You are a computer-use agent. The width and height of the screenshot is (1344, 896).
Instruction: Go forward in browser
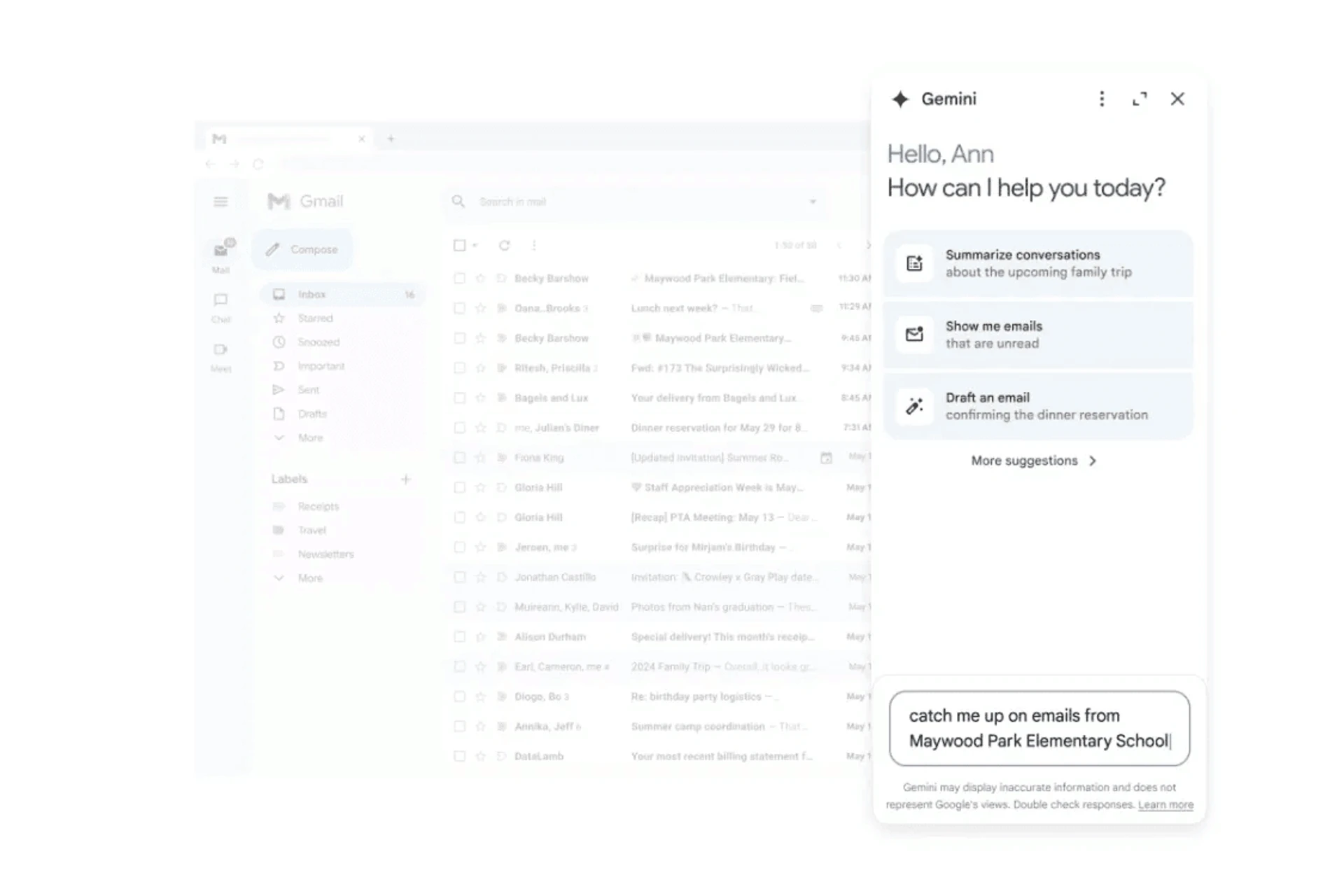[x=234, y=164]
